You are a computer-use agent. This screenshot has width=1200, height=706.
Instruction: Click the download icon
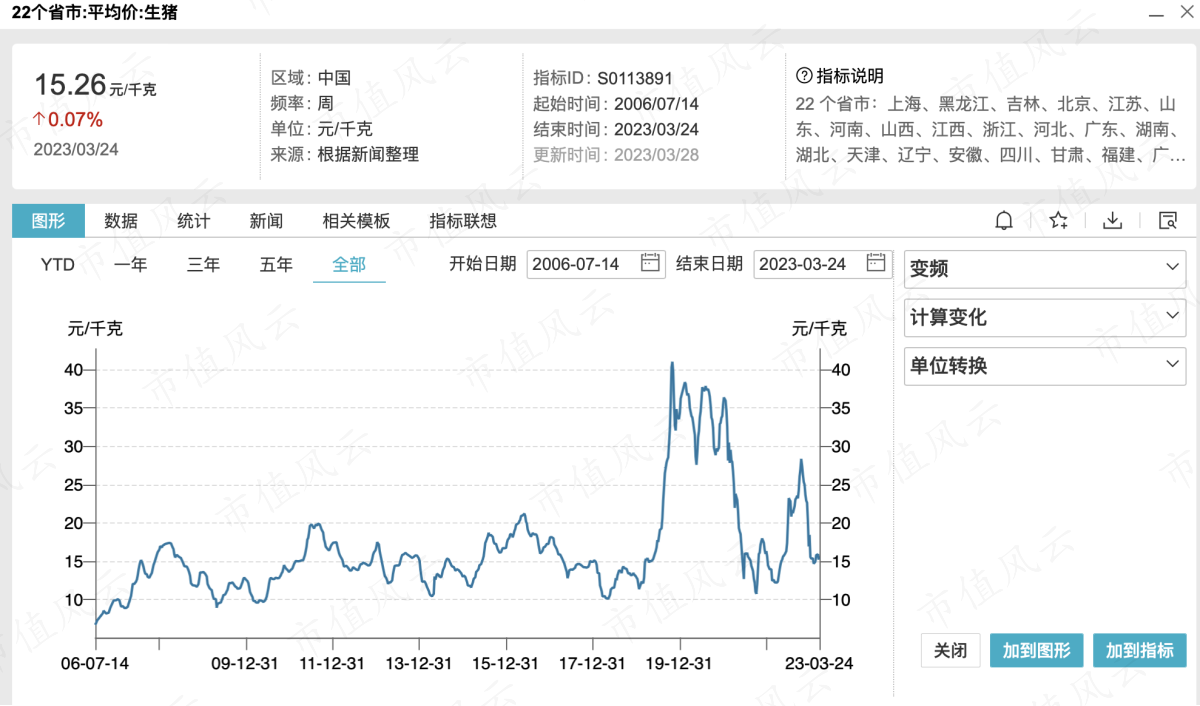coord(1112,221)
